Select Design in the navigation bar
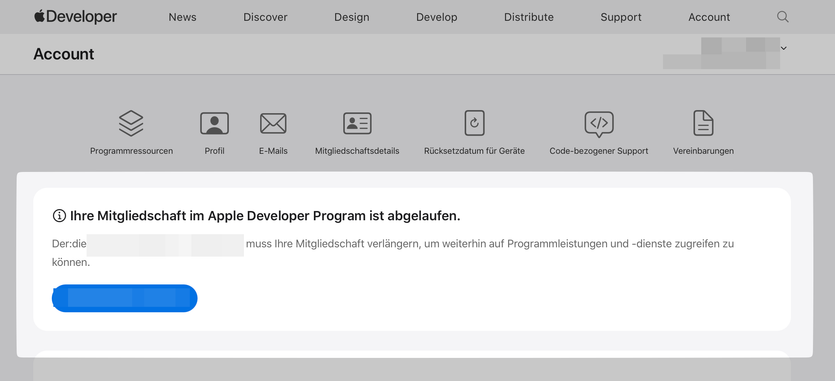 pyautogui.click(x=351, y=17)
